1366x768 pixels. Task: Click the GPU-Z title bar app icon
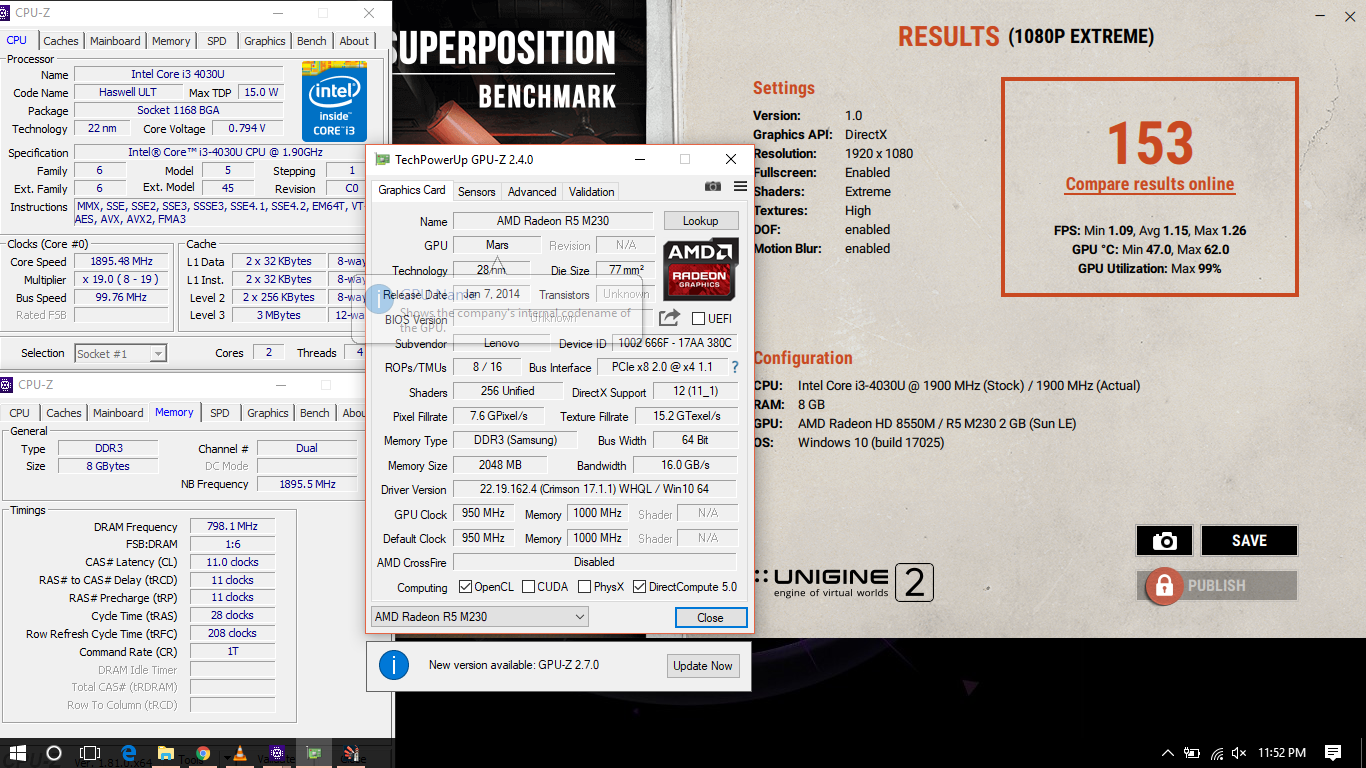click(x=382, y=159)
